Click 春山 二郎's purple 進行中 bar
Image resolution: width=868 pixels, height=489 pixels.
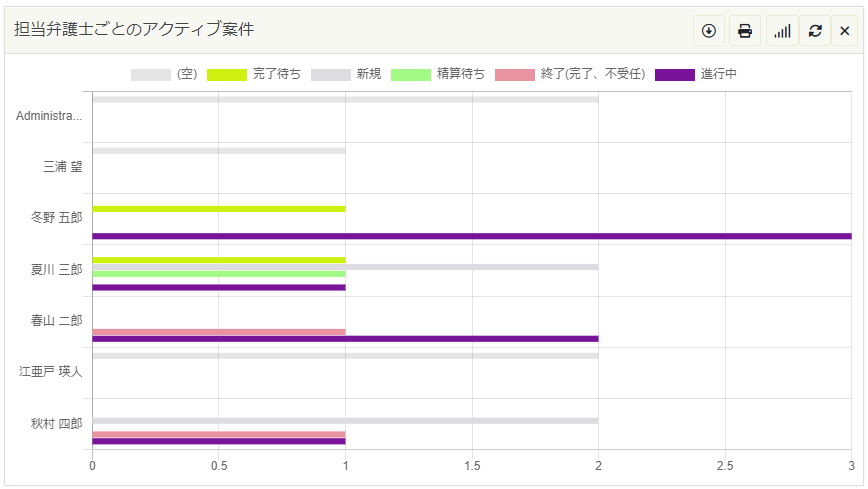point(345,339)
